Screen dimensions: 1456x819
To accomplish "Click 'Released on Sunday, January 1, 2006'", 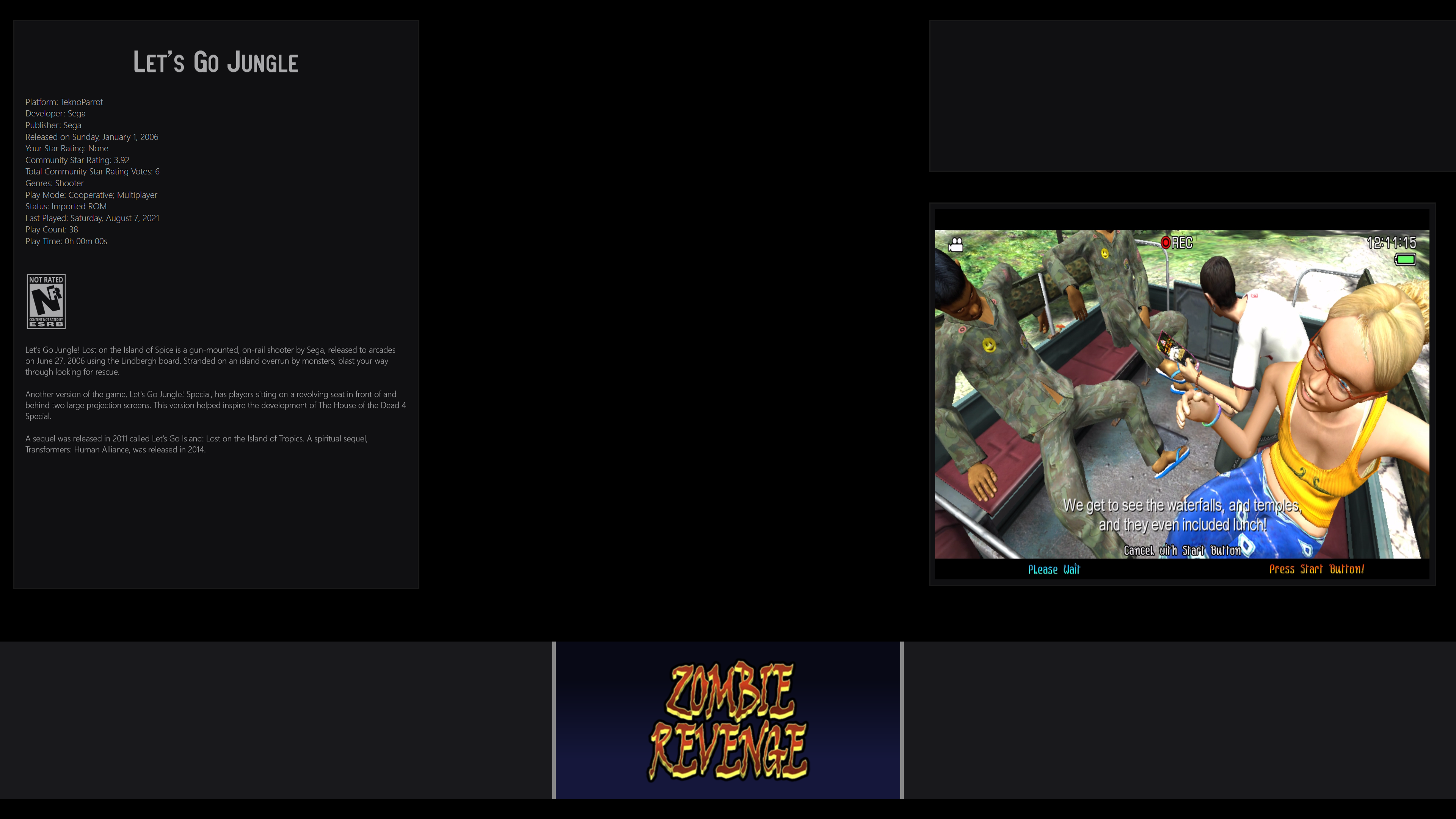I will pyautogui.click(x=91, y=137).
